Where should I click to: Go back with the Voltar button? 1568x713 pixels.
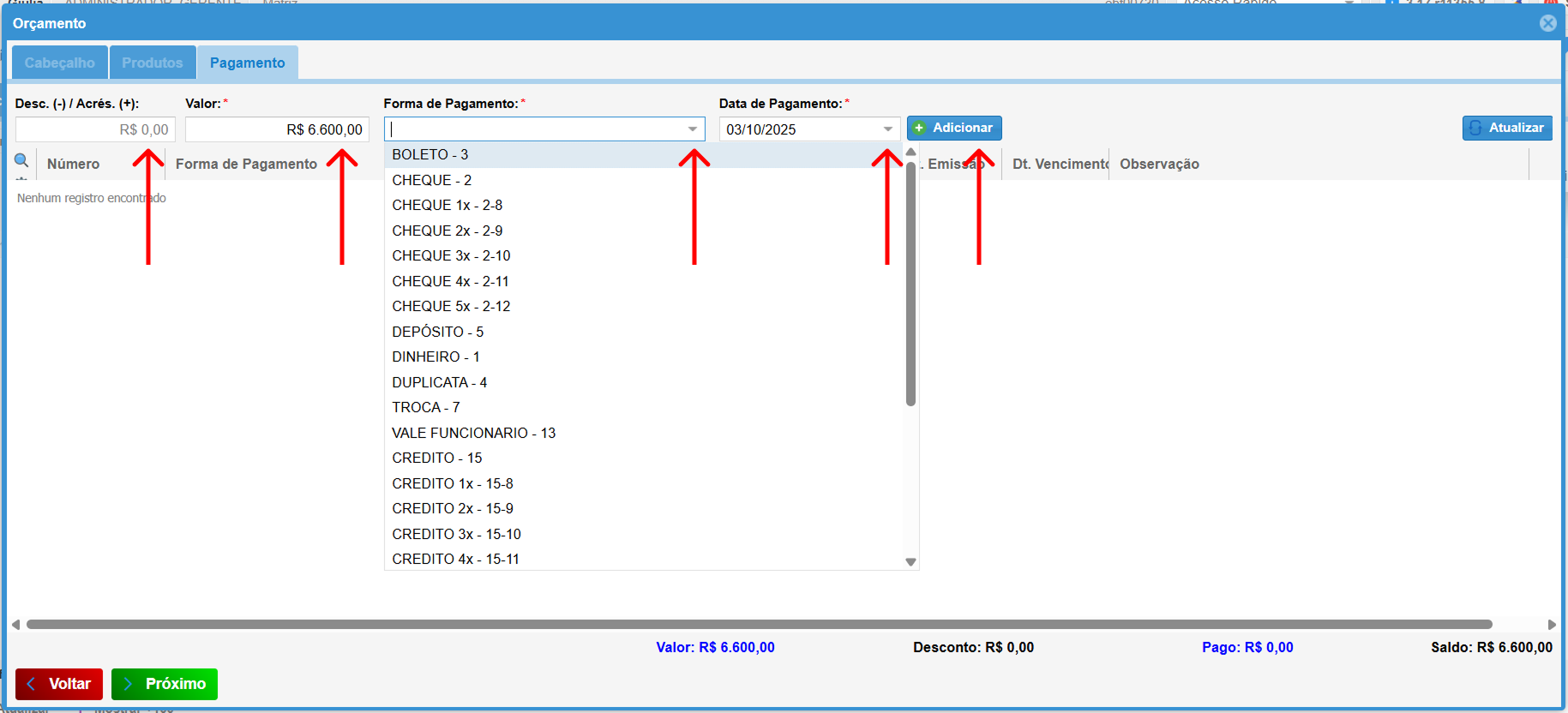(x=59, y=684)
